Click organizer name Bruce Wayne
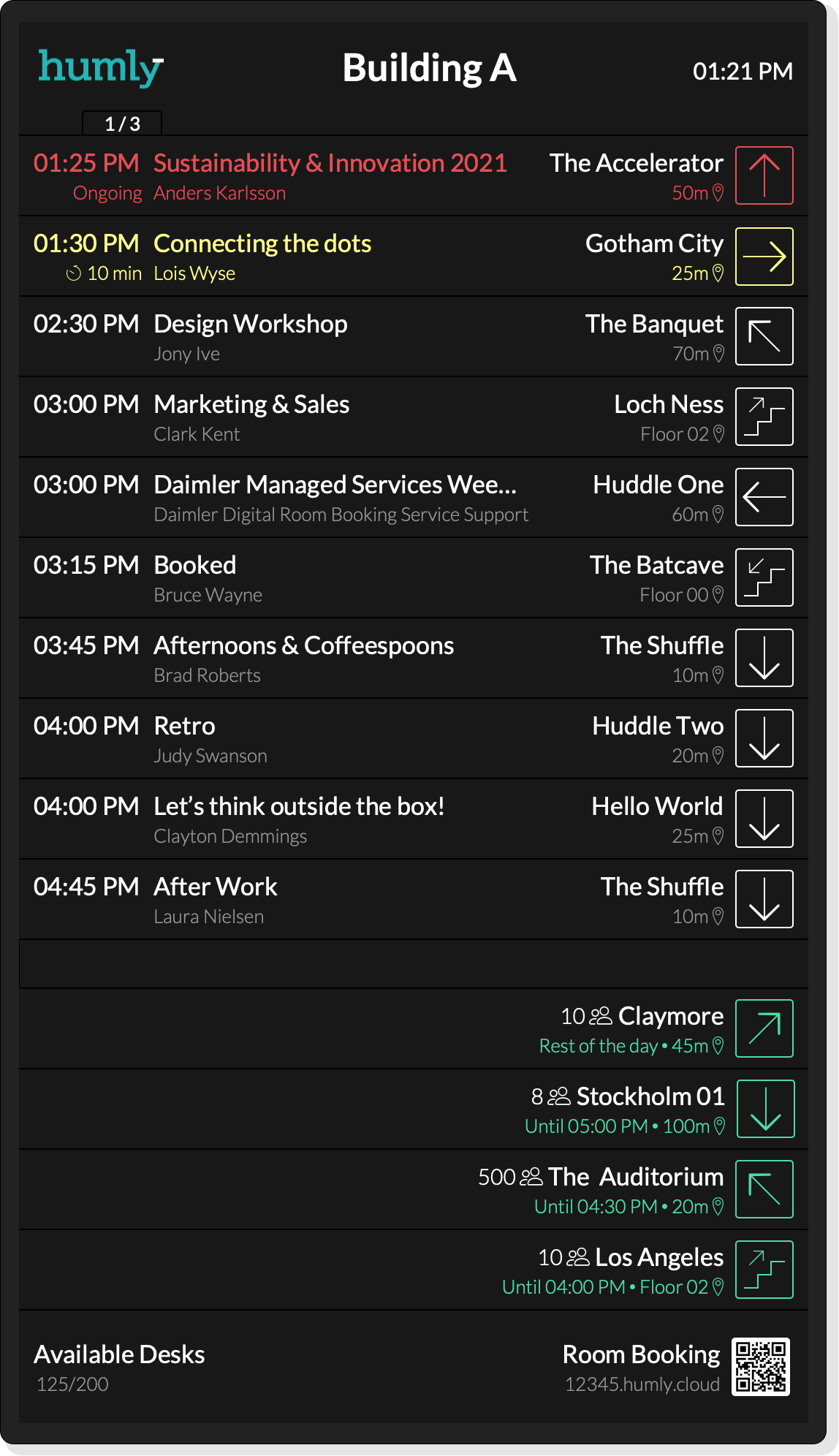This screenshot has width=839, height=1456. [x=208, y=595]
